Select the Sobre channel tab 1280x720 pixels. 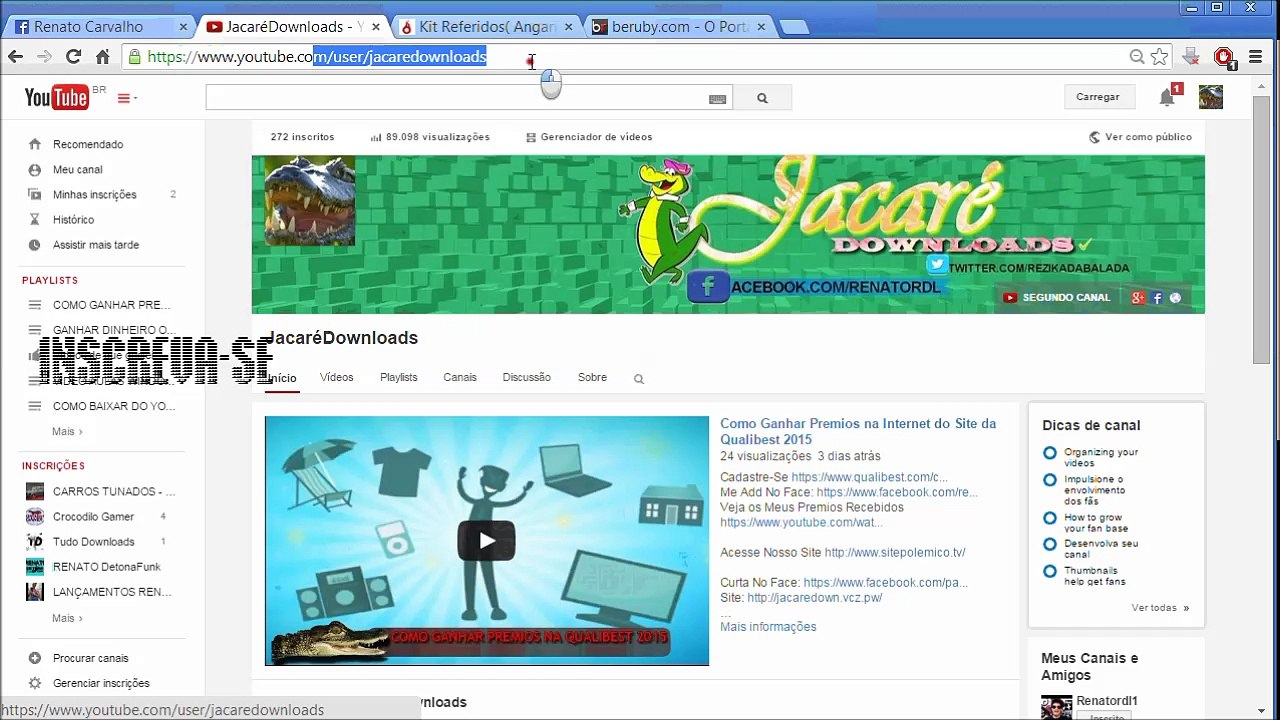(x=592, y=377)
